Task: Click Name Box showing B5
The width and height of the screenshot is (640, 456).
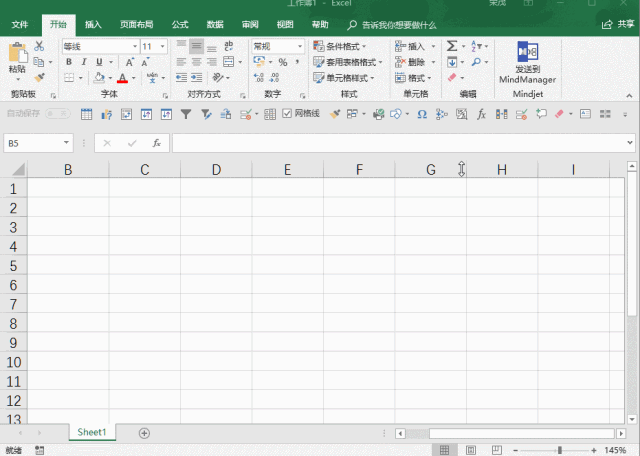Action: [x=38, y=143]
